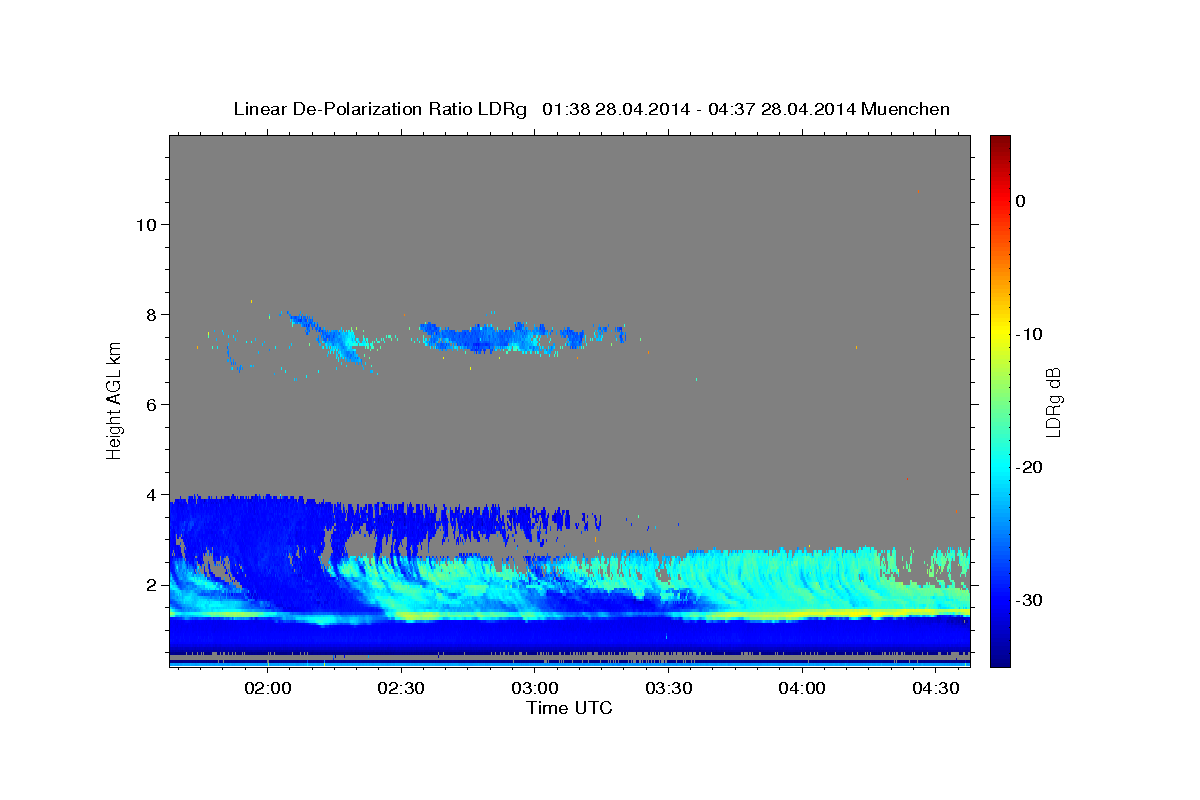1200x800 pixels.
Task: Select the 04:30 time tick label
Action: click(x=936, y=688)
